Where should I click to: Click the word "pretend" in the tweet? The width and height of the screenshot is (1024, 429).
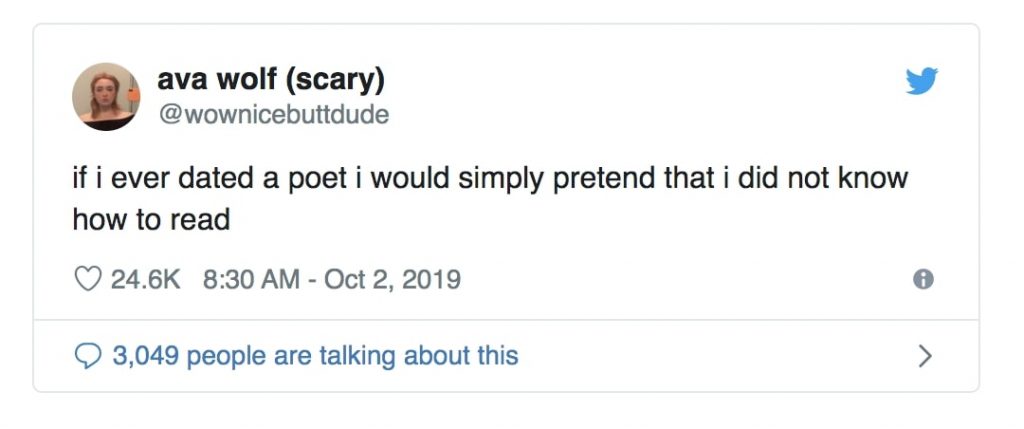point(621,180)
